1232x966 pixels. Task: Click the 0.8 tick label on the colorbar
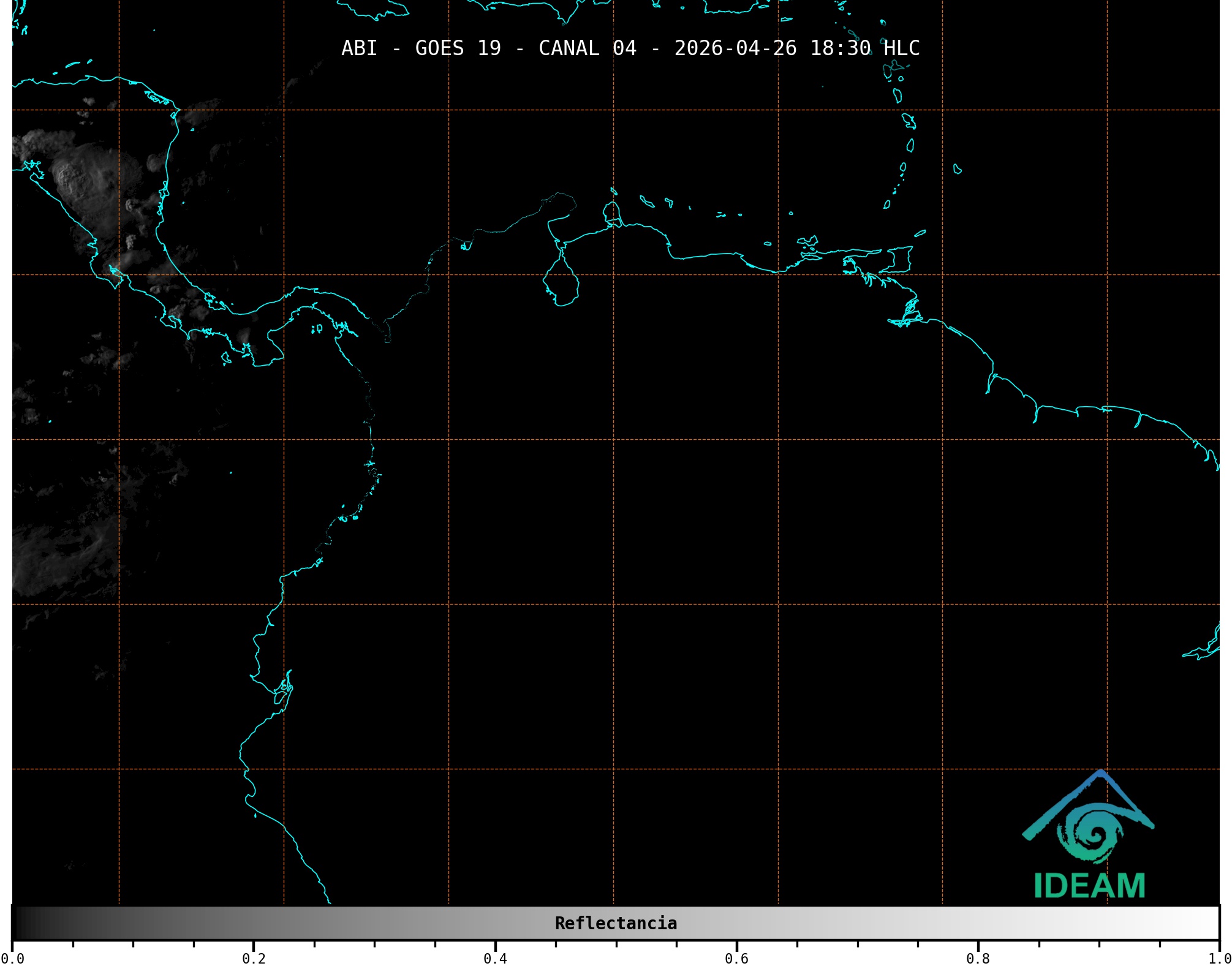[978, 959]
